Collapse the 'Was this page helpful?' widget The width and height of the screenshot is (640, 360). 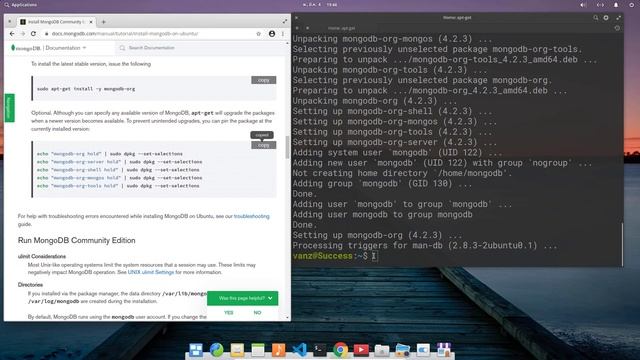tap(270, 298)
